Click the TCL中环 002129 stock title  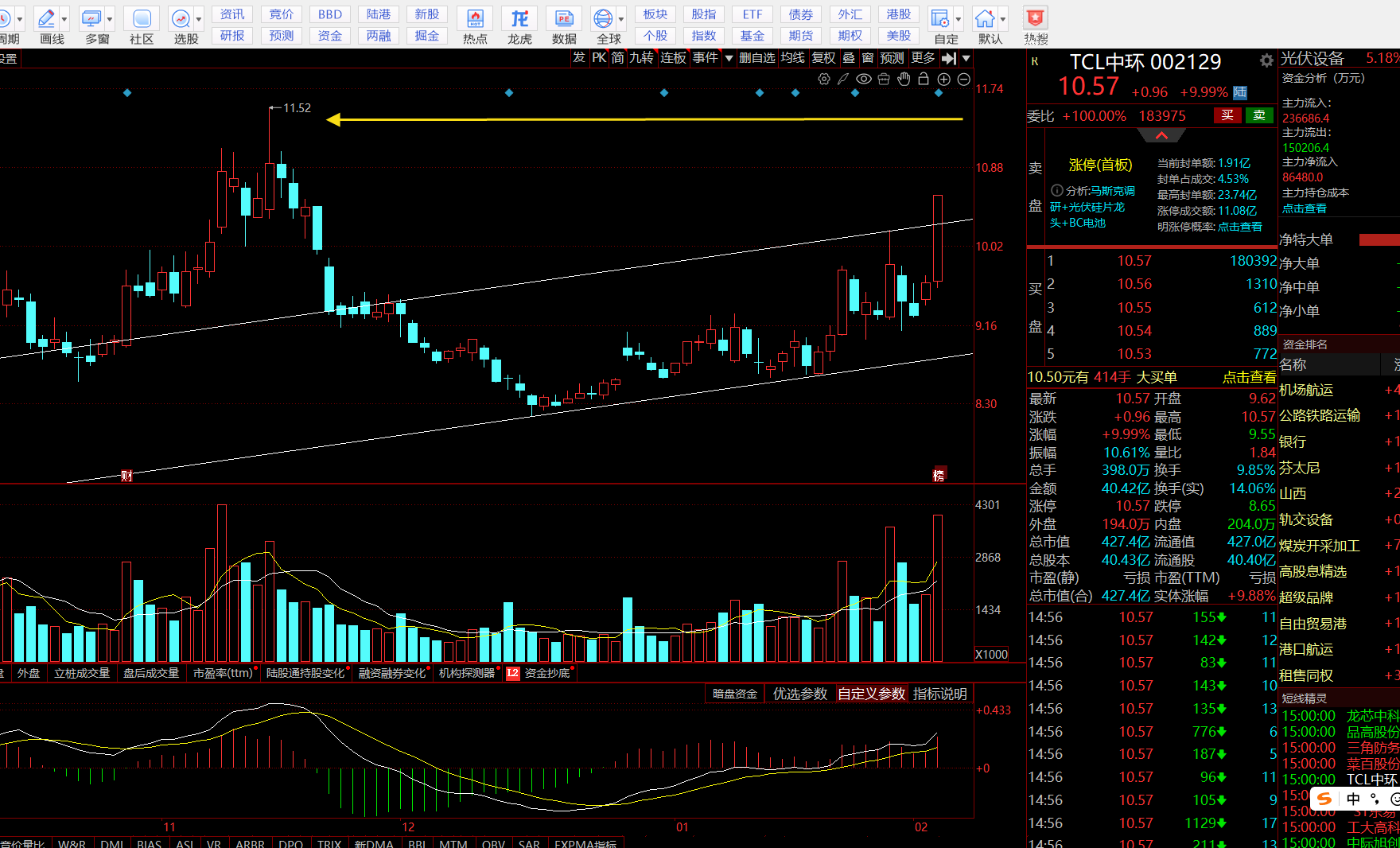click(x=1145, y=61)
